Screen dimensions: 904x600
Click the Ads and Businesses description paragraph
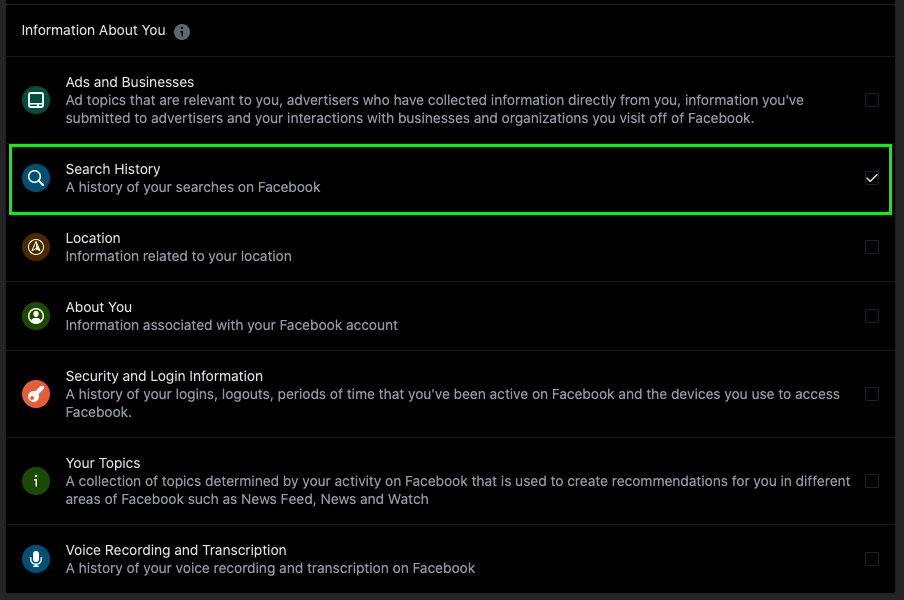click(x=434, y=110)
